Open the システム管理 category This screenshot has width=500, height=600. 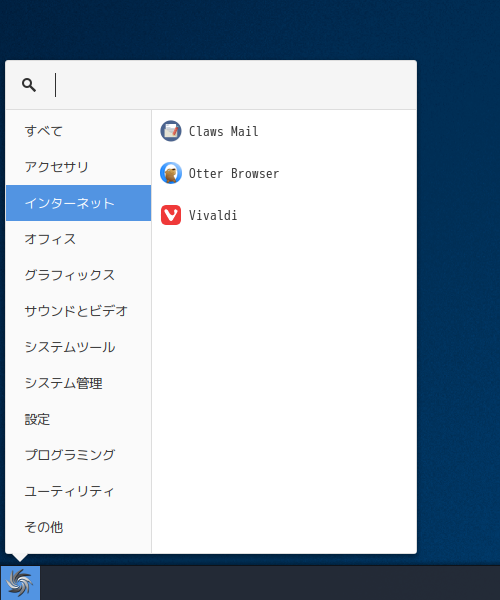click(x=78, y=383)
